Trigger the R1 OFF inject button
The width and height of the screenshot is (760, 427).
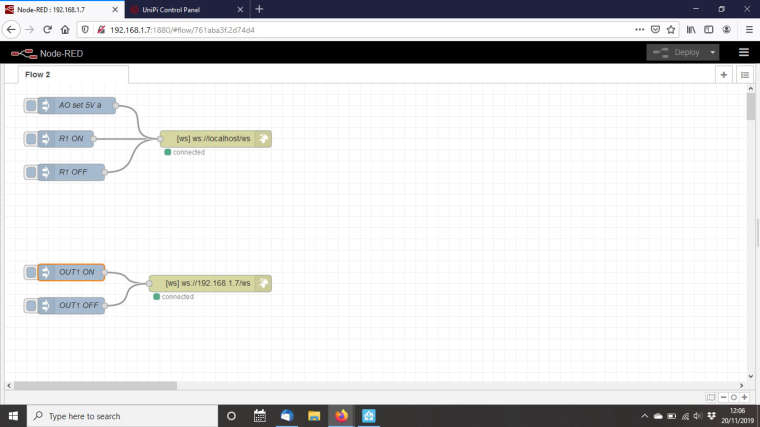[x=30, y=172]
